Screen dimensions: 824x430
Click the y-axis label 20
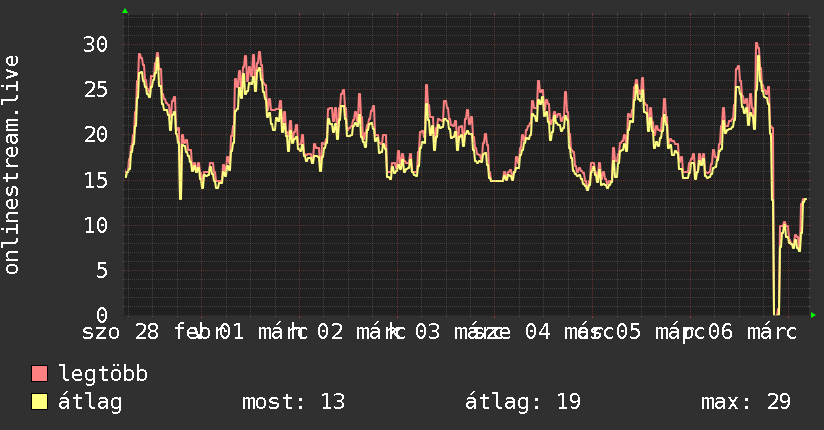tap(96, 135)
